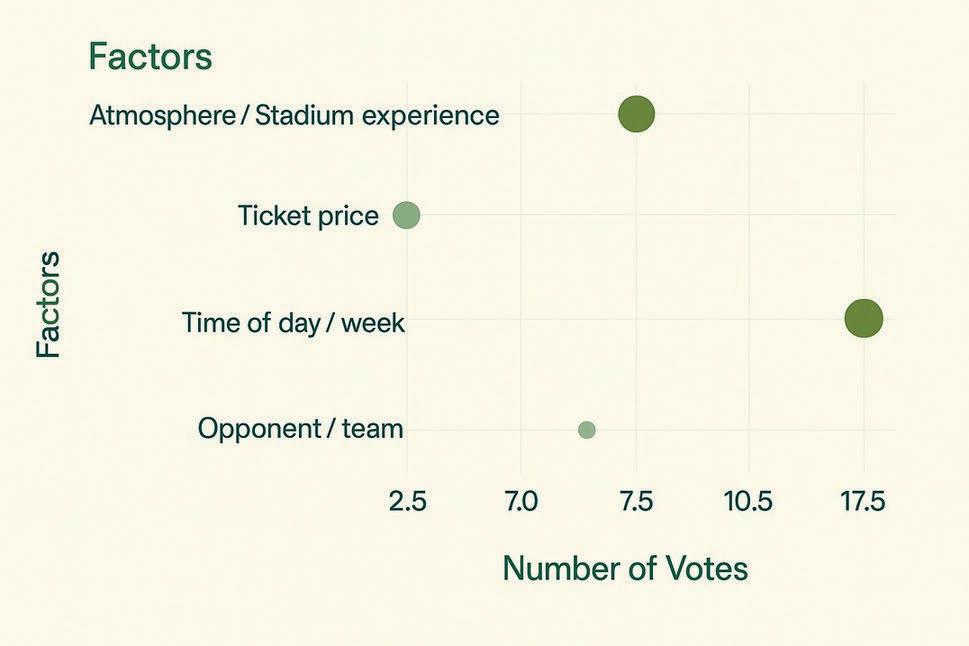Screen dimensions: 969x646
Task: Click the Time of day / week dot
Action: click(863, 319)
